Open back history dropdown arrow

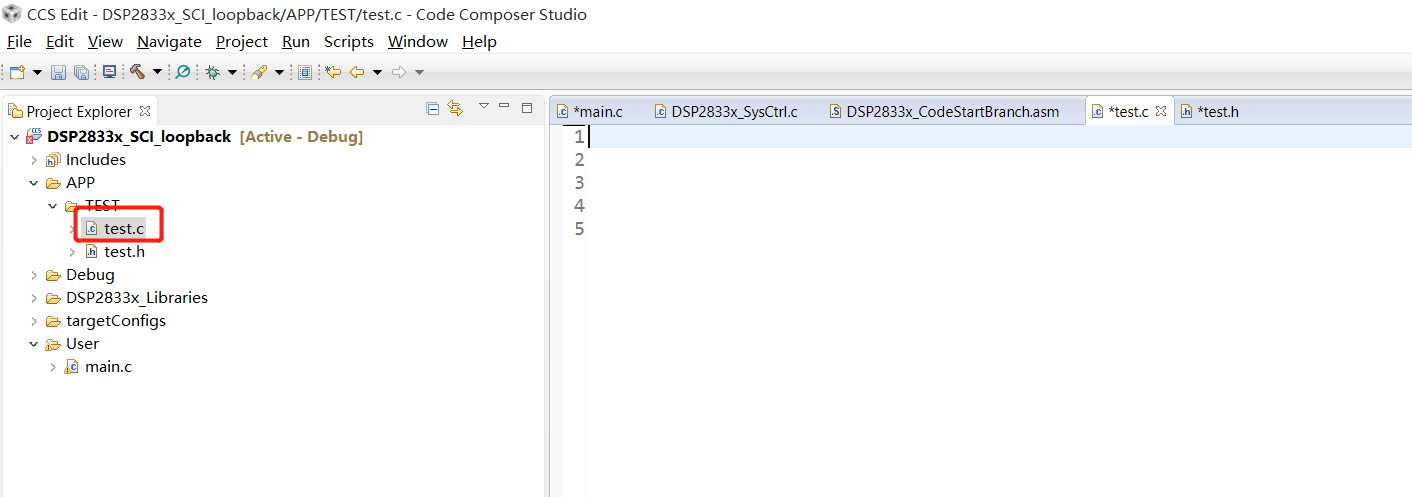[377, 72]
